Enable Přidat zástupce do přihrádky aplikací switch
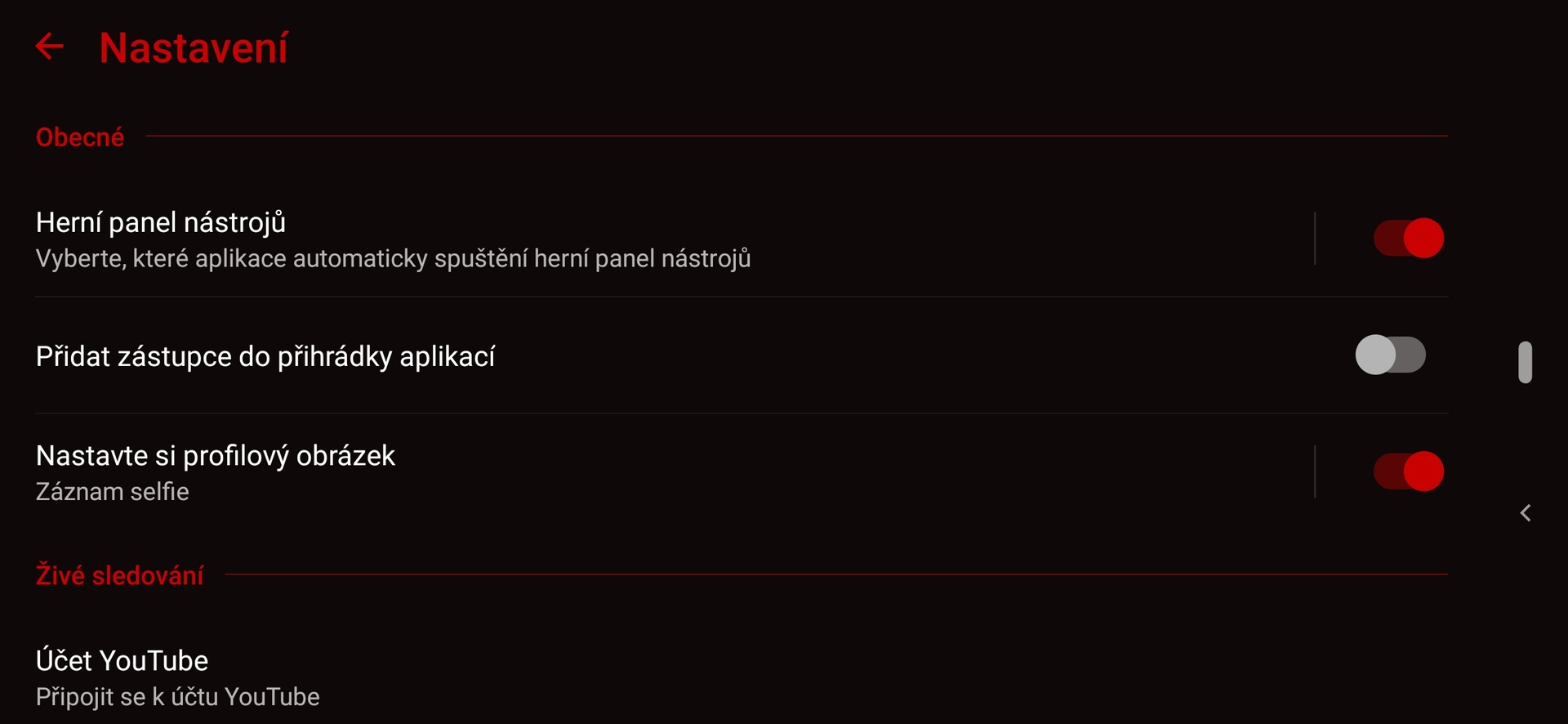This screenshot has width=1568, height=724. click(1390, 355)
